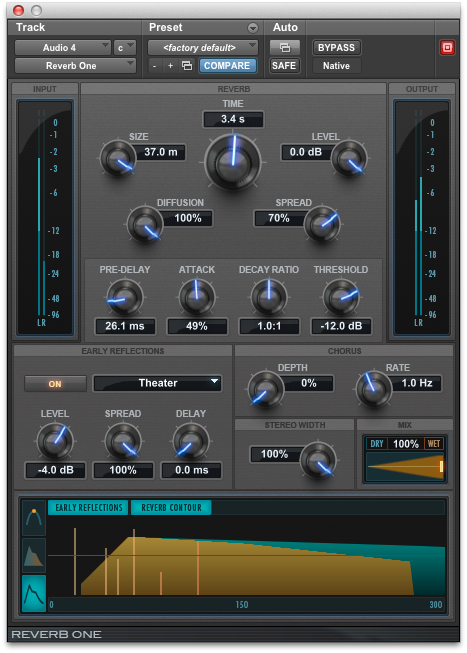
Task: Click the previous preset minus icon
Action: click(x=155, y=65)
